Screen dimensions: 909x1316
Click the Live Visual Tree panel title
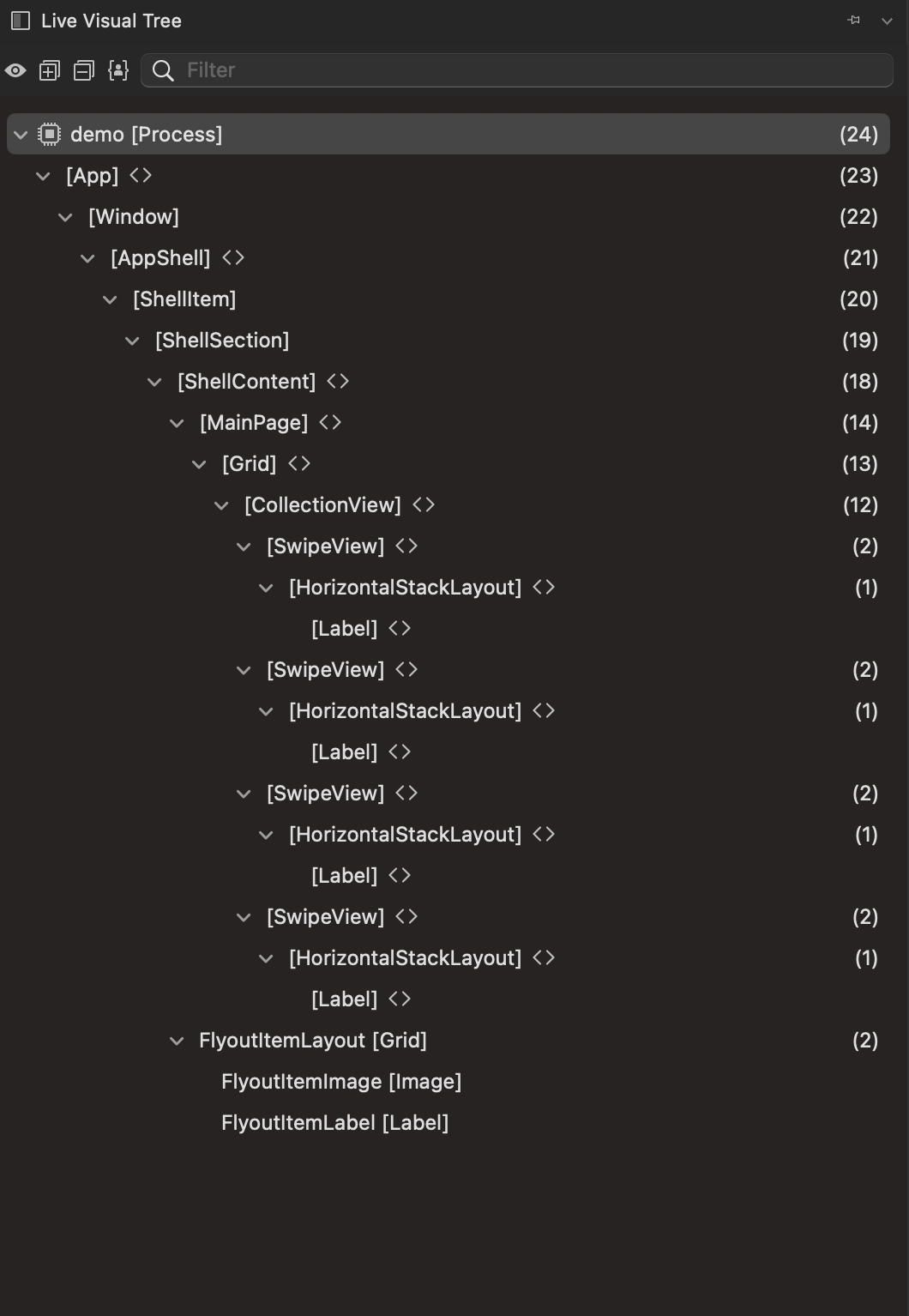click(x=111, y=20)
